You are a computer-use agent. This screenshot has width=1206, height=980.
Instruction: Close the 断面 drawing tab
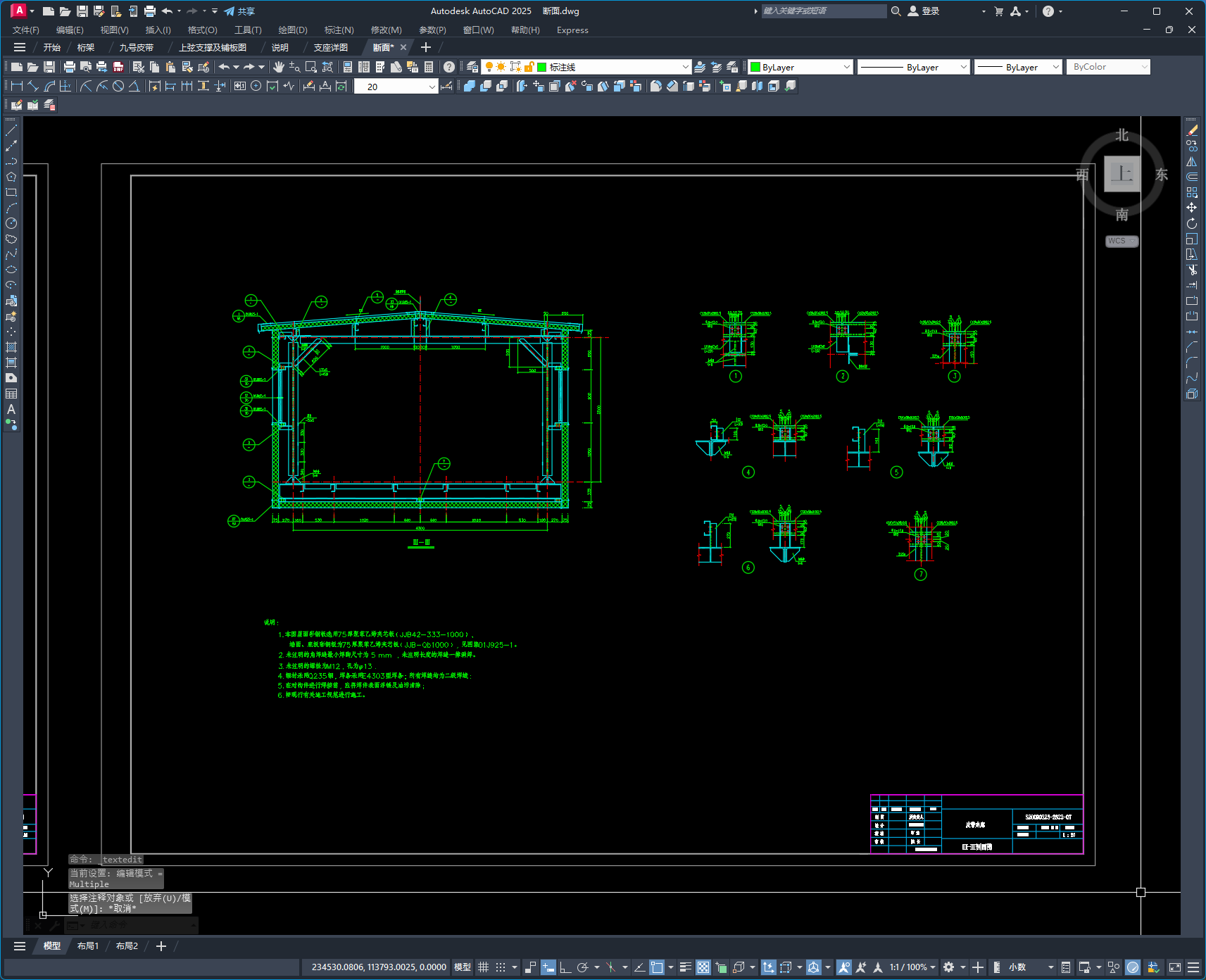point(403,47)
